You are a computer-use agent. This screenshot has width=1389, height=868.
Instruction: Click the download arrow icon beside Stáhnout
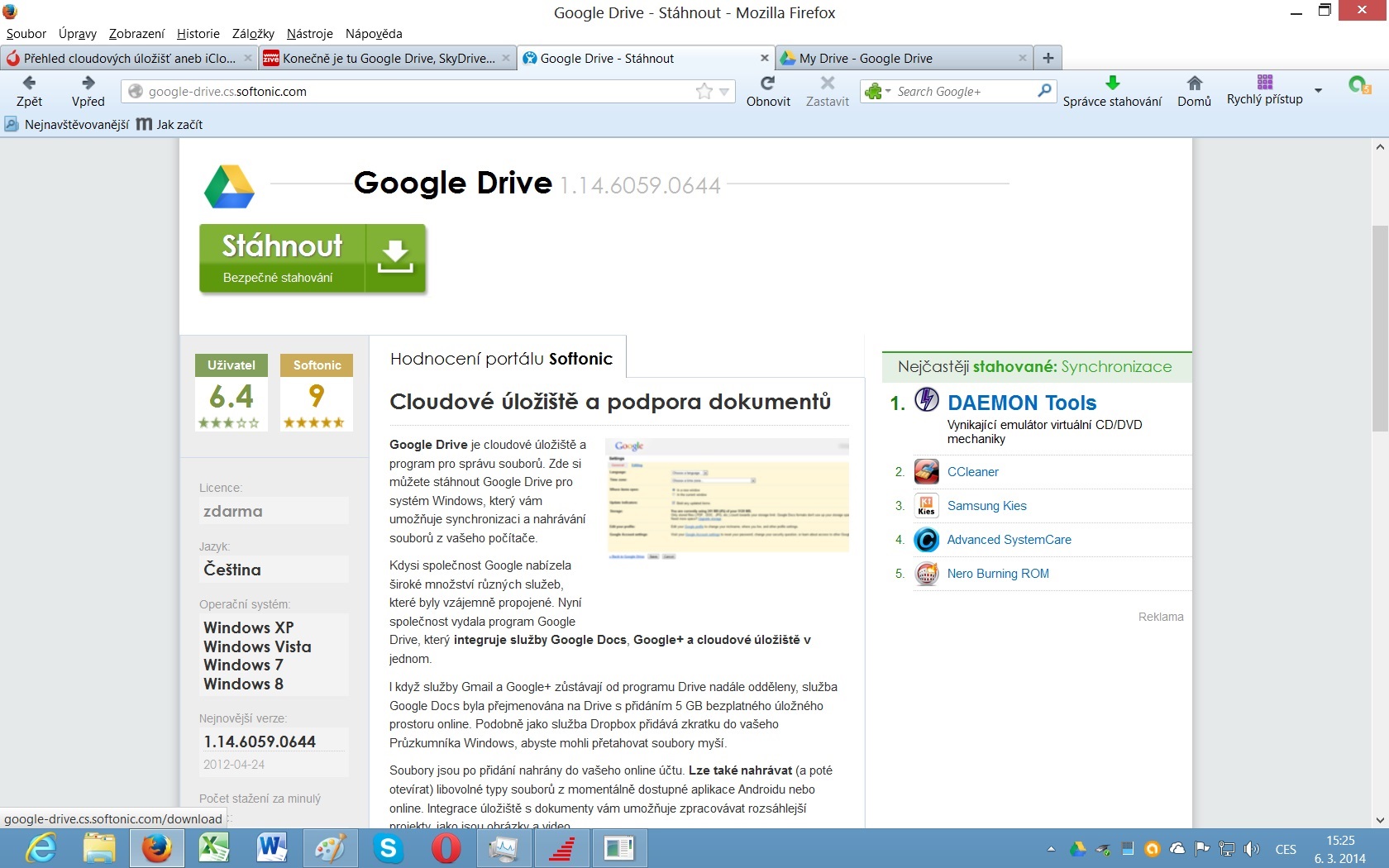[x=395, y=257]
